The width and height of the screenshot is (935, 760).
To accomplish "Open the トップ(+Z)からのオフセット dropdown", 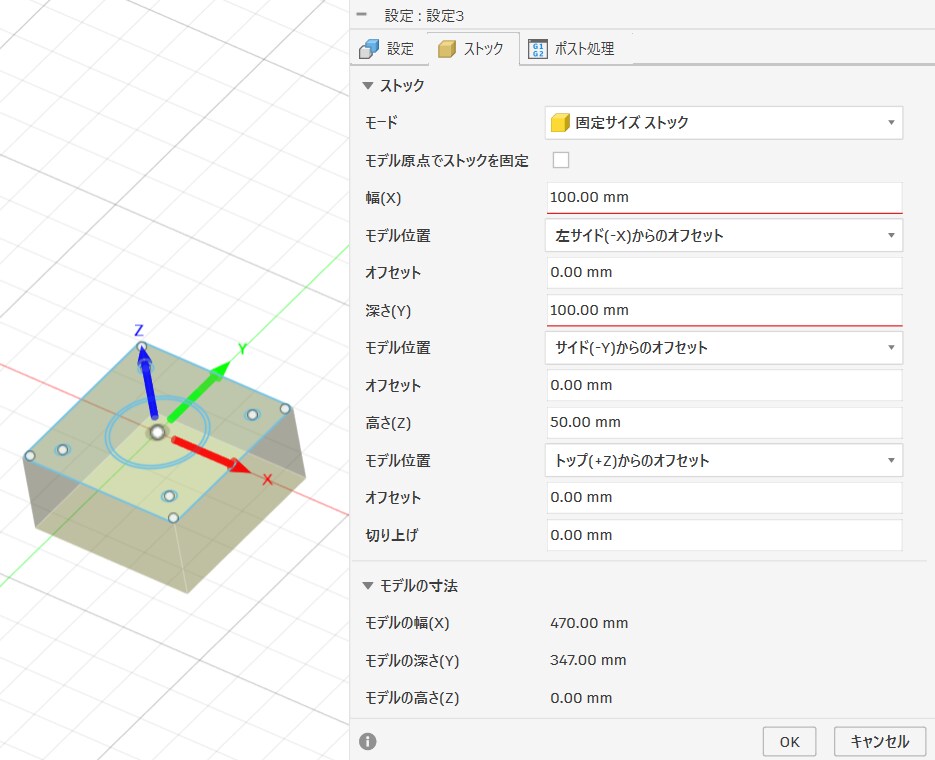I will [723, 460].
